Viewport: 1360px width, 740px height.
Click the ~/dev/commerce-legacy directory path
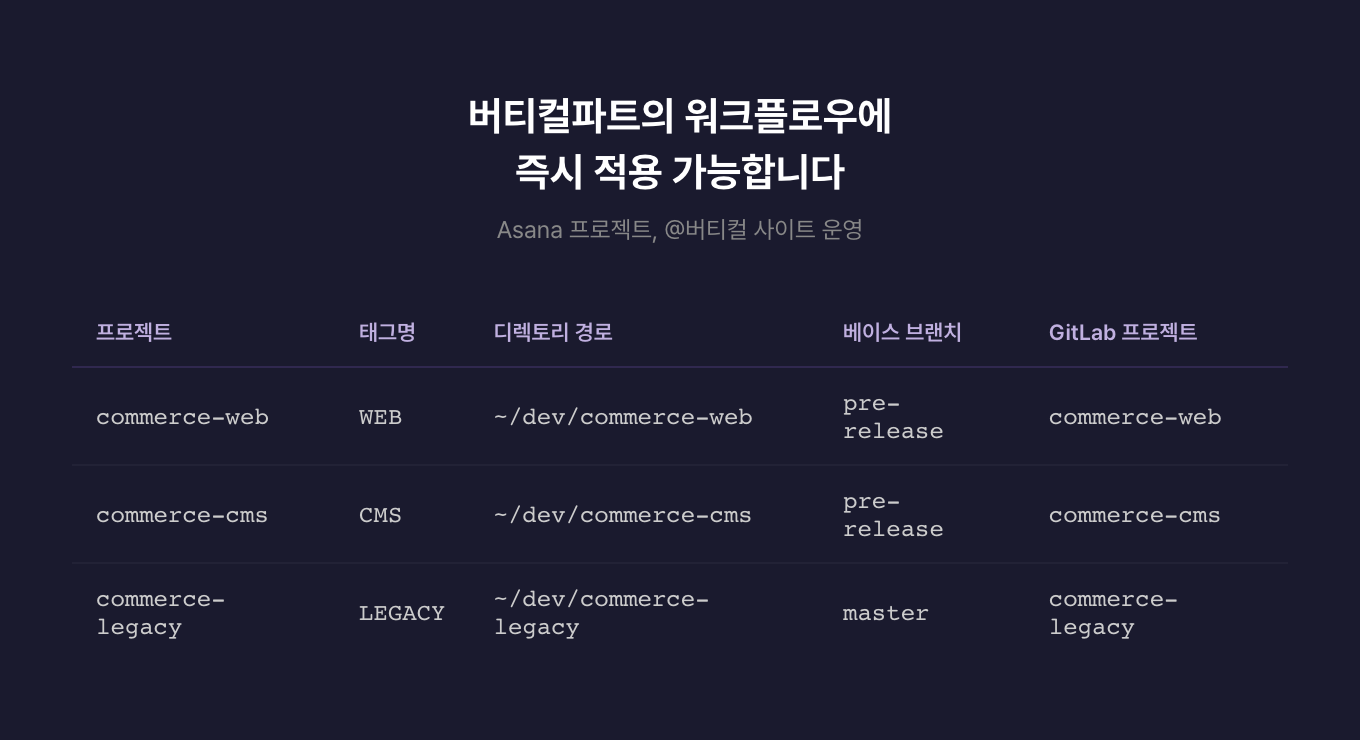pyautogui.click(x=601, y=613)
